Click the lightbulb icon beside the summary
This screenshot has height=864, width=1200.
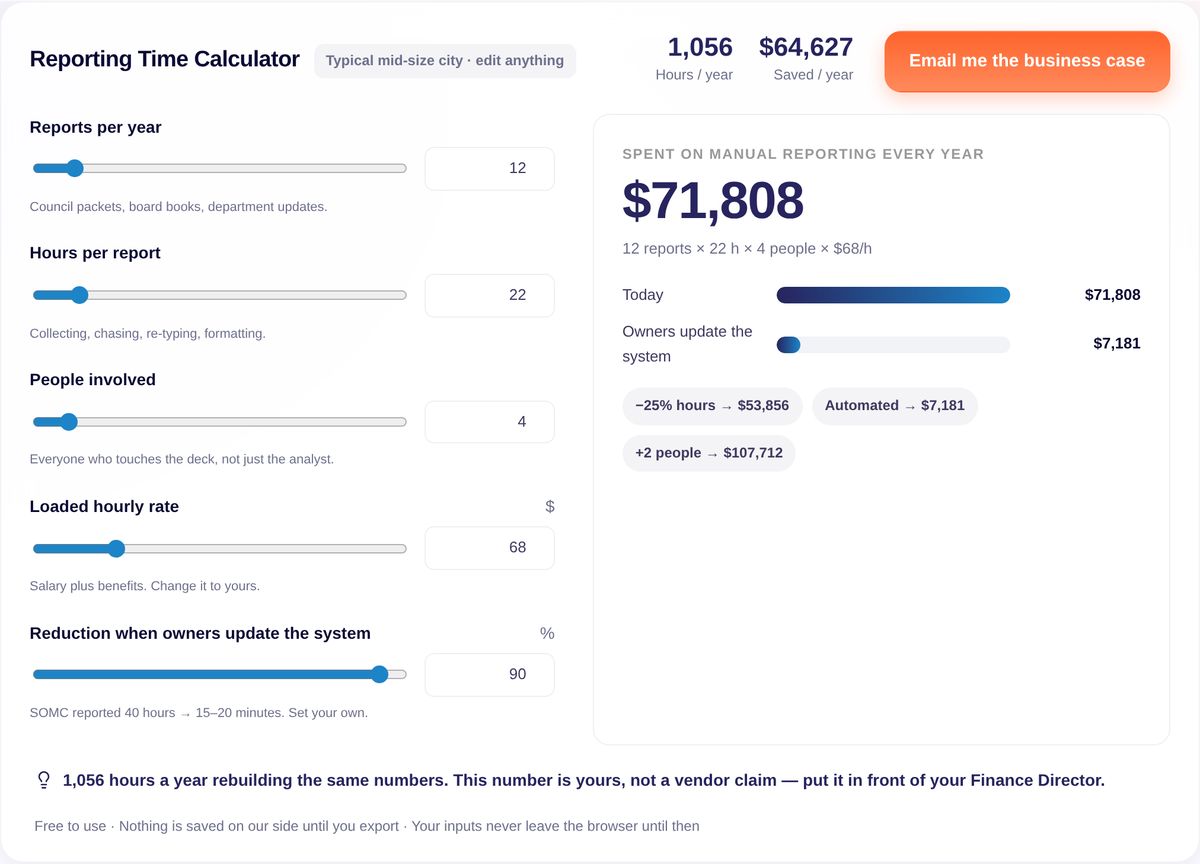pyautogui.click(x=43, y=780)
